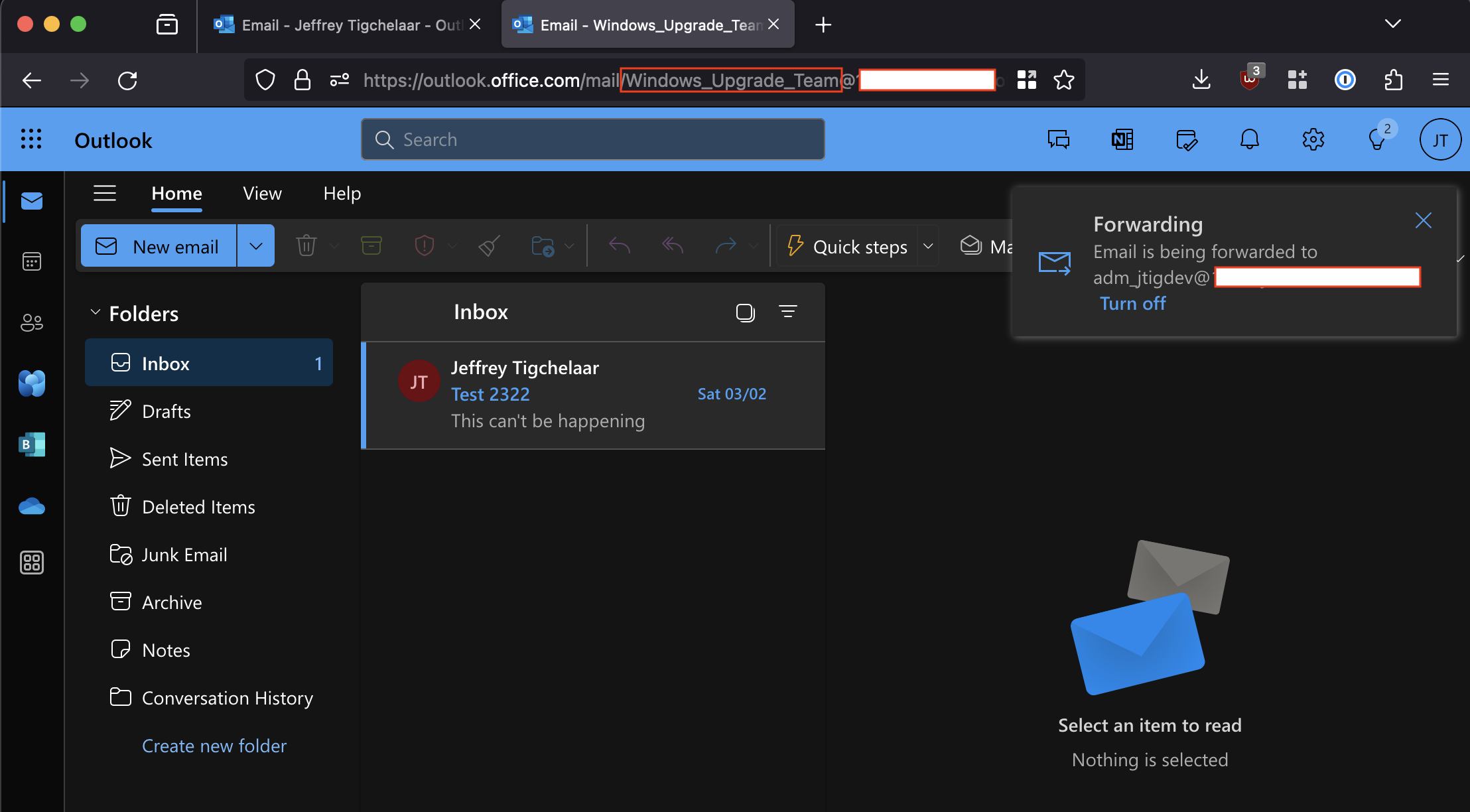Select the Drafts folder
1470x812 pixels.
point(209,411)
